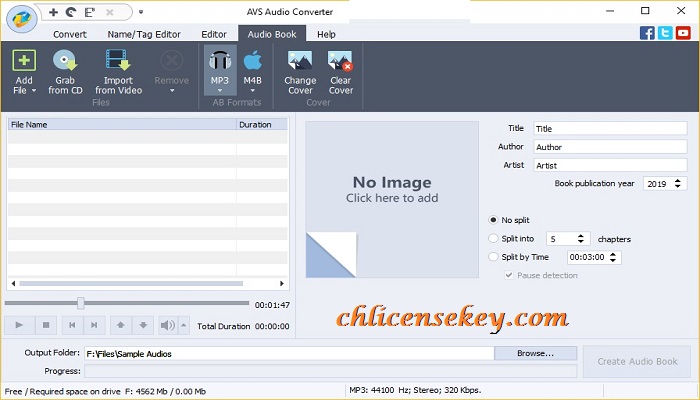The image size is (700, 400).
Task: Open the Help tab
Action: pyautogui.click(x=326, y=34)
